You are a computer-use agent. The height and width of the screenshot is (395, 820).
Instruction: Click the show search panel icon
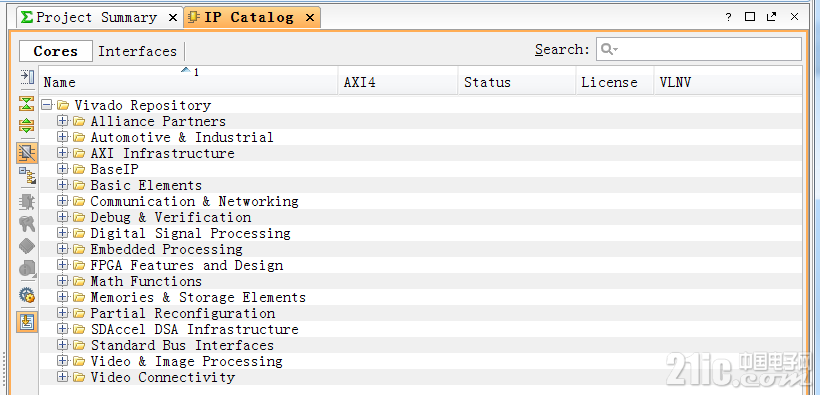click(x=27, y=77)
